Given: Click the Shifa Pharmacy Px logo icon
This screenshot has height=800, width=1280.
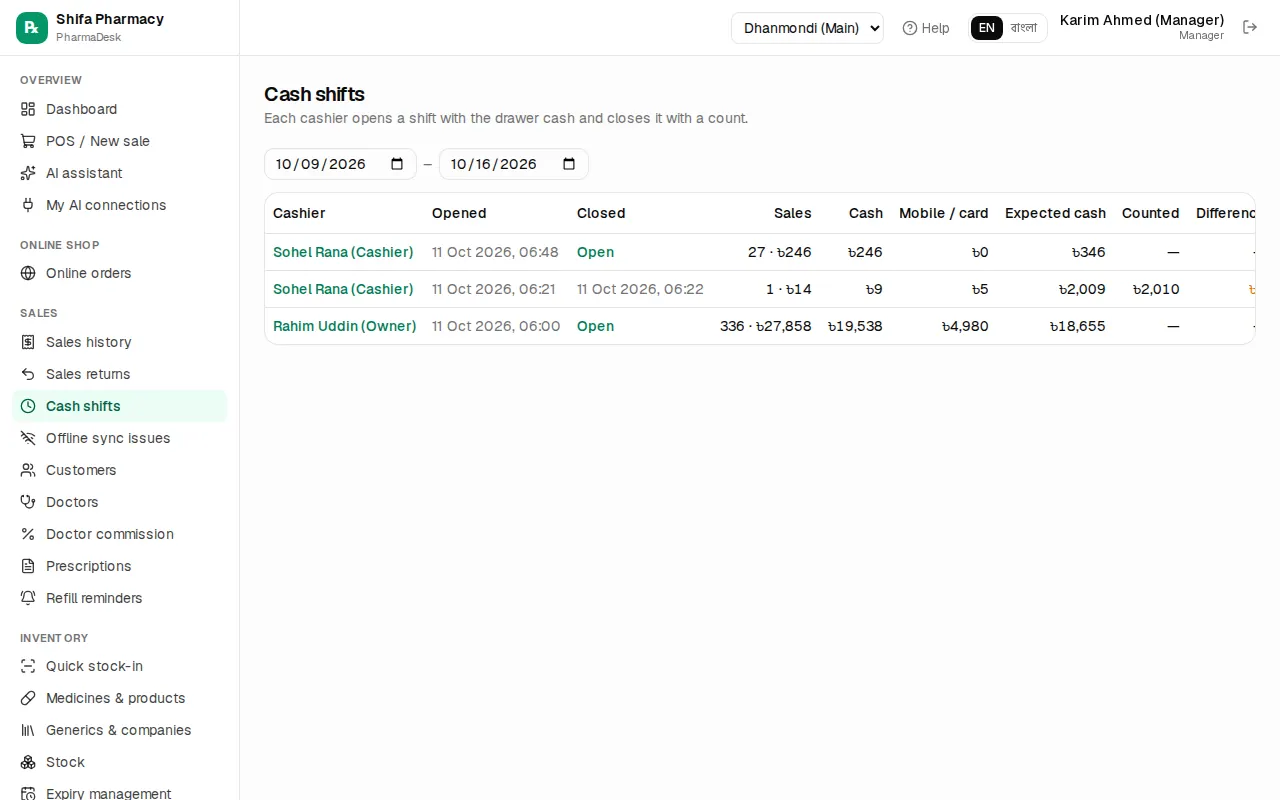Looking at the screenshot, I should [32, 28].
